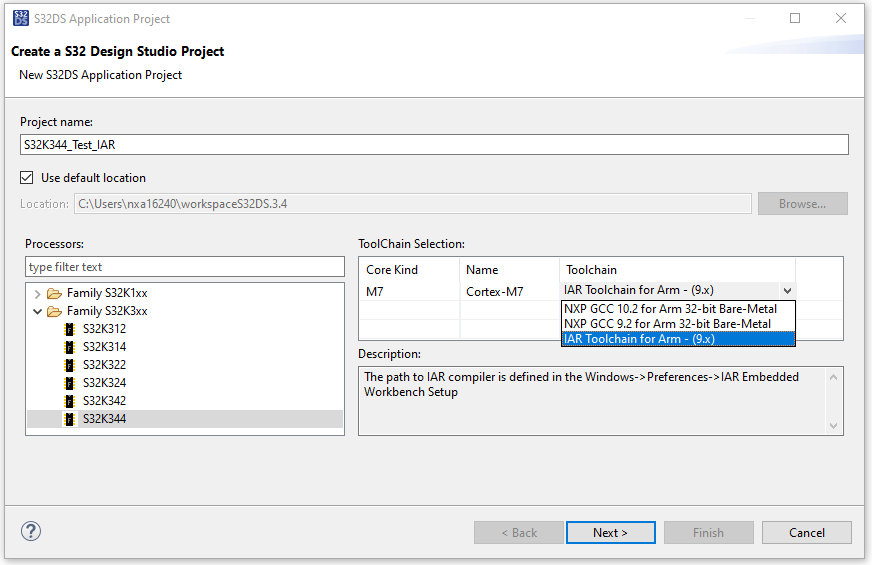The image size is (872, 565).
Task: Select S32K312 processor in tree
Action: click(x=105, y=329)
